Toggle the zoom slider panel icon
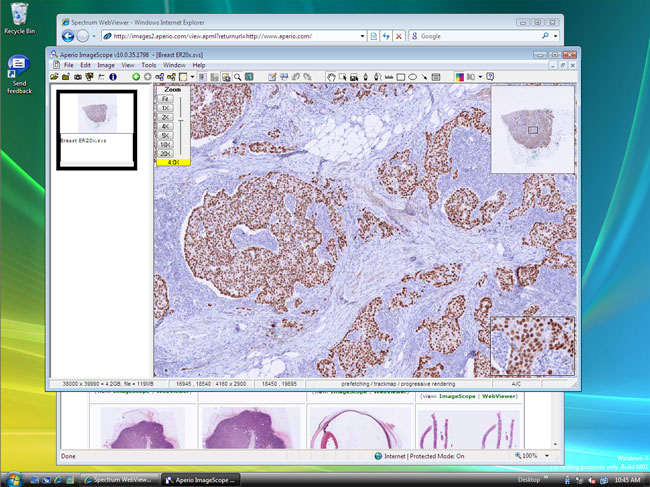Screen dimensions: 650x487 tap(214, 77)
